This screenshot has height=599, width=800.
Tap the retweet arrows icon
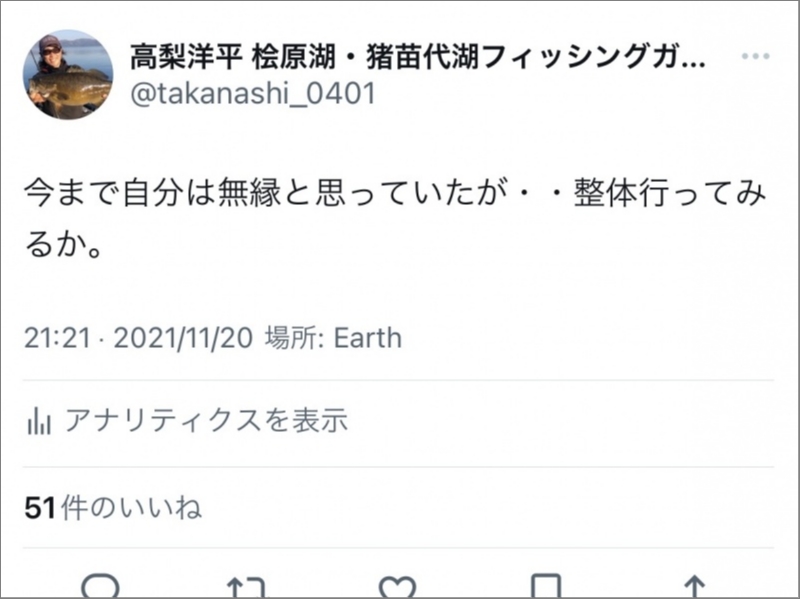coord(246,587)
